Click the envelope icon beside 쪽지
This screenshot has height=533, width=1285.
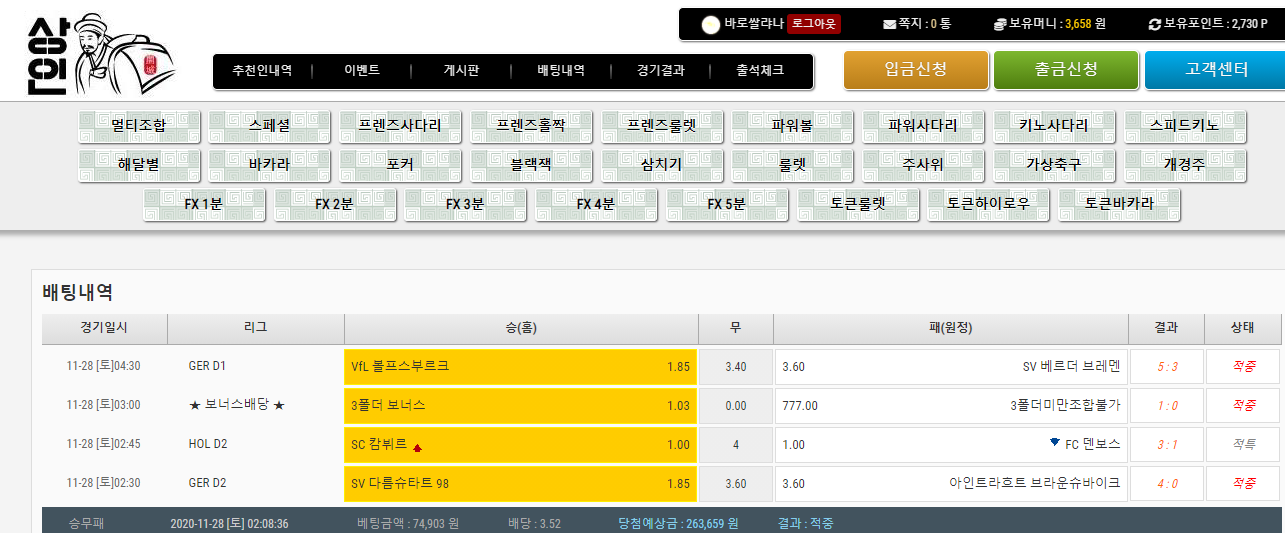[889, 24]
